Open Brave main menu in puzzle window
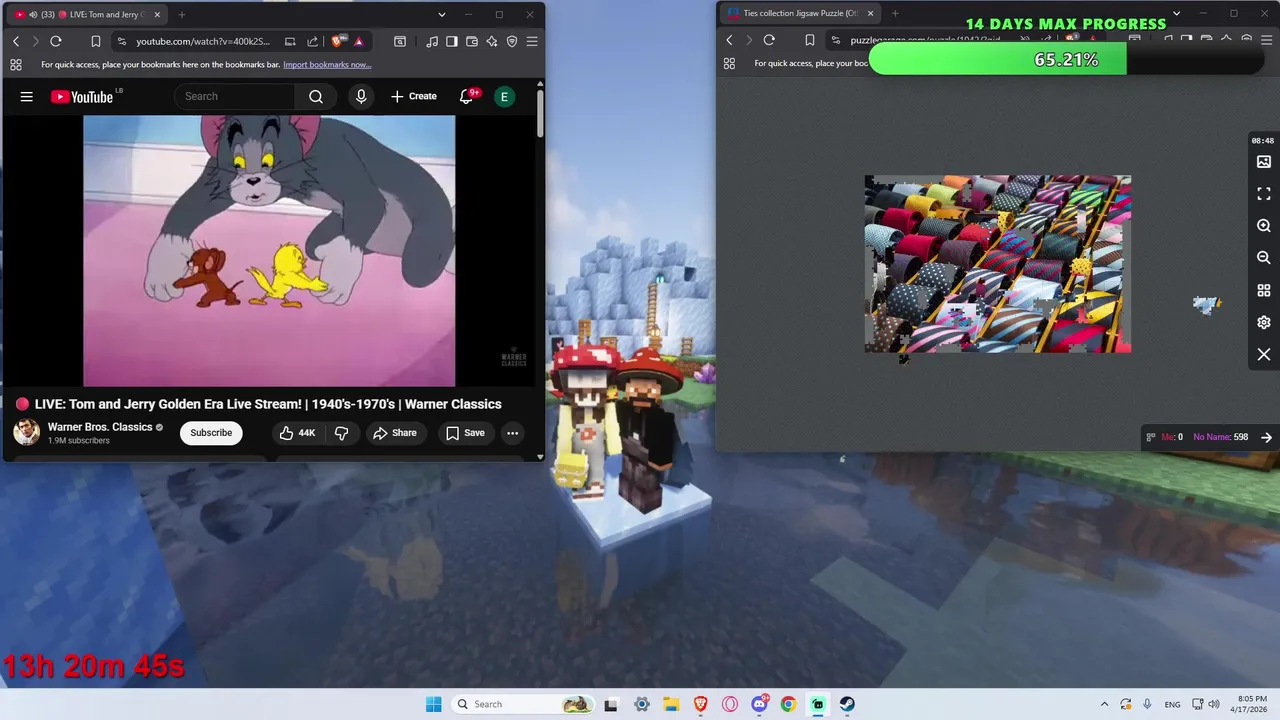1280x720 pixels. coord(1266,40)
